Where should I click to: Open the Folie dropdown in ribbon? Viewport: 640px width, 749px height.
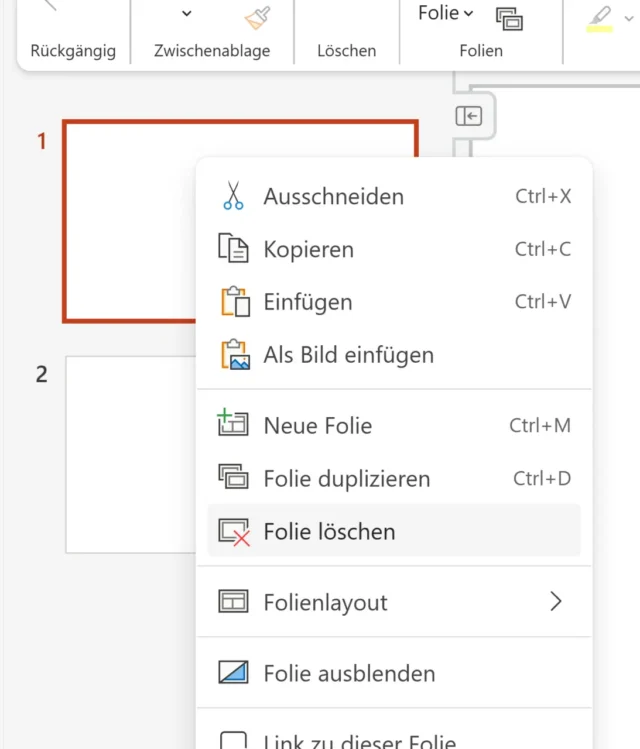click(446, 13)
